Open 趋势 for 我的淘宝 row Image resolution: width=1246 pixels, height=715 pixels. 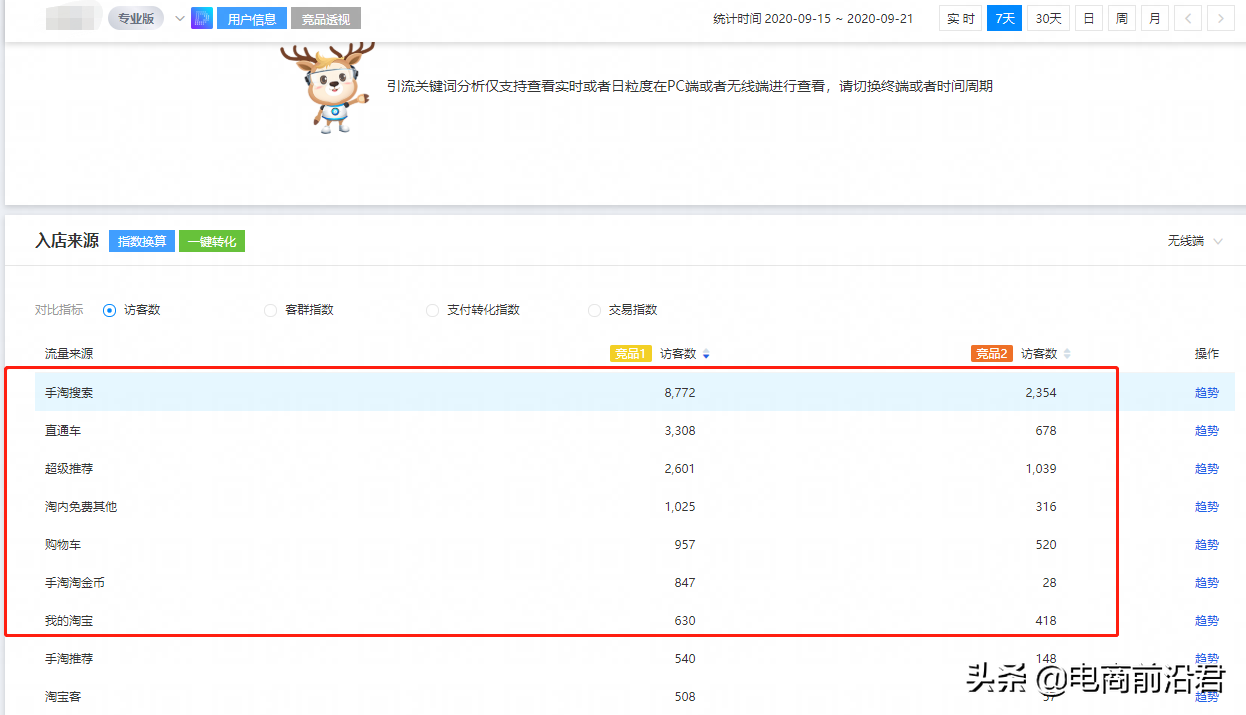(x=1207, y=621)
